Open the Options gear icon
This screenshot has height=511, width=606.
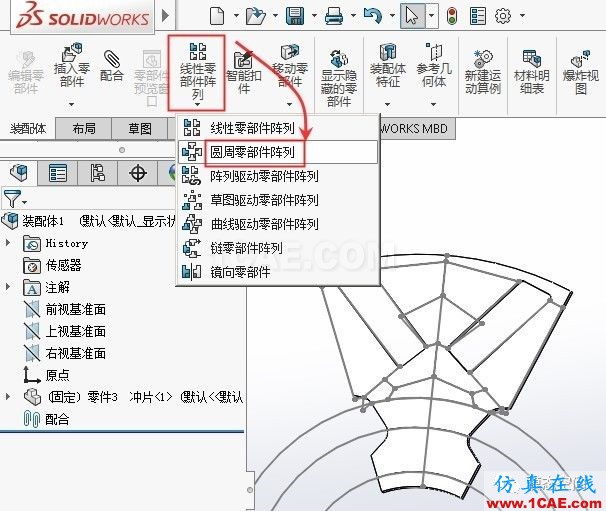click(503, 16)
